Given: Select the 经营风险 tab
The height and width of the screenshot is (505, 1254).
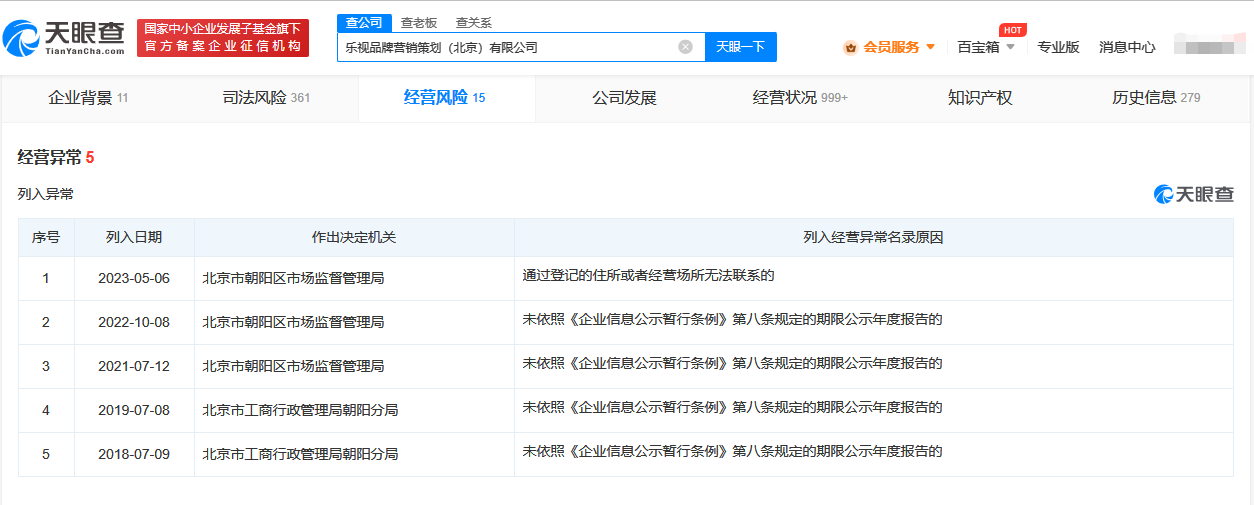Looking at the screenshot, I should click(x=445, y=98).
